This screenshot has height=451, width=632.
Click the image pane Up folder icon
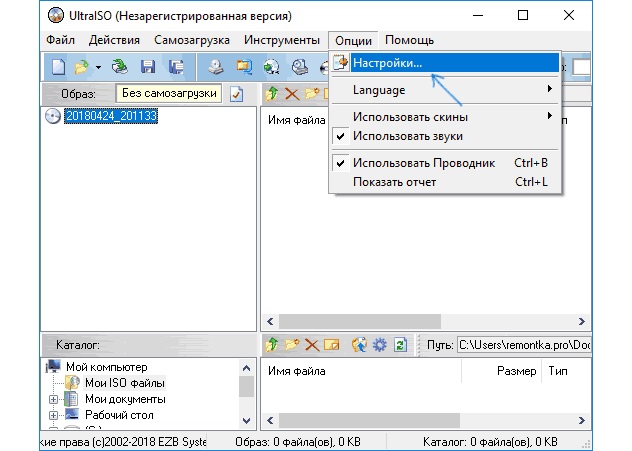[x=272, y=94]
